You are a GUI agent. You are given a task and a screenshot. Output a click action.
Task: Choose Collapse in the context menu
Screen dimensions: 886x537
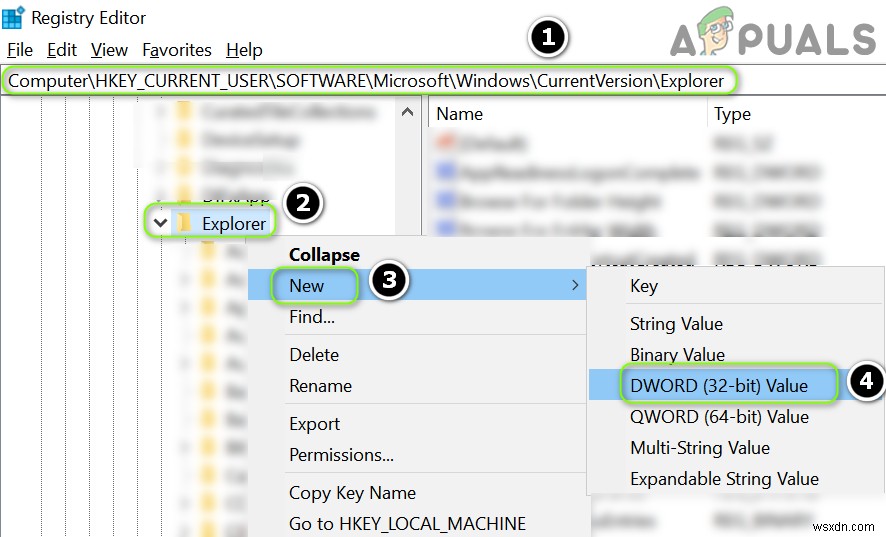(x=324, y=254)
